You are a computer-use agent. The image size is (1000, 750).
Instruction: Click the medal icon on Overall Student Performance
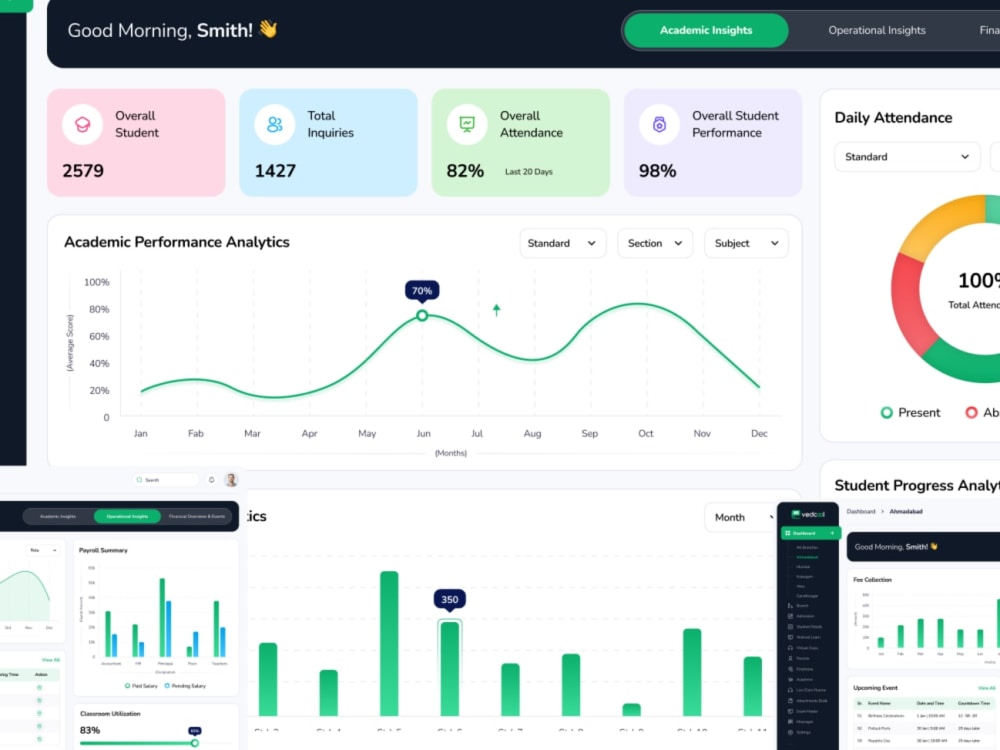point(659,124)
